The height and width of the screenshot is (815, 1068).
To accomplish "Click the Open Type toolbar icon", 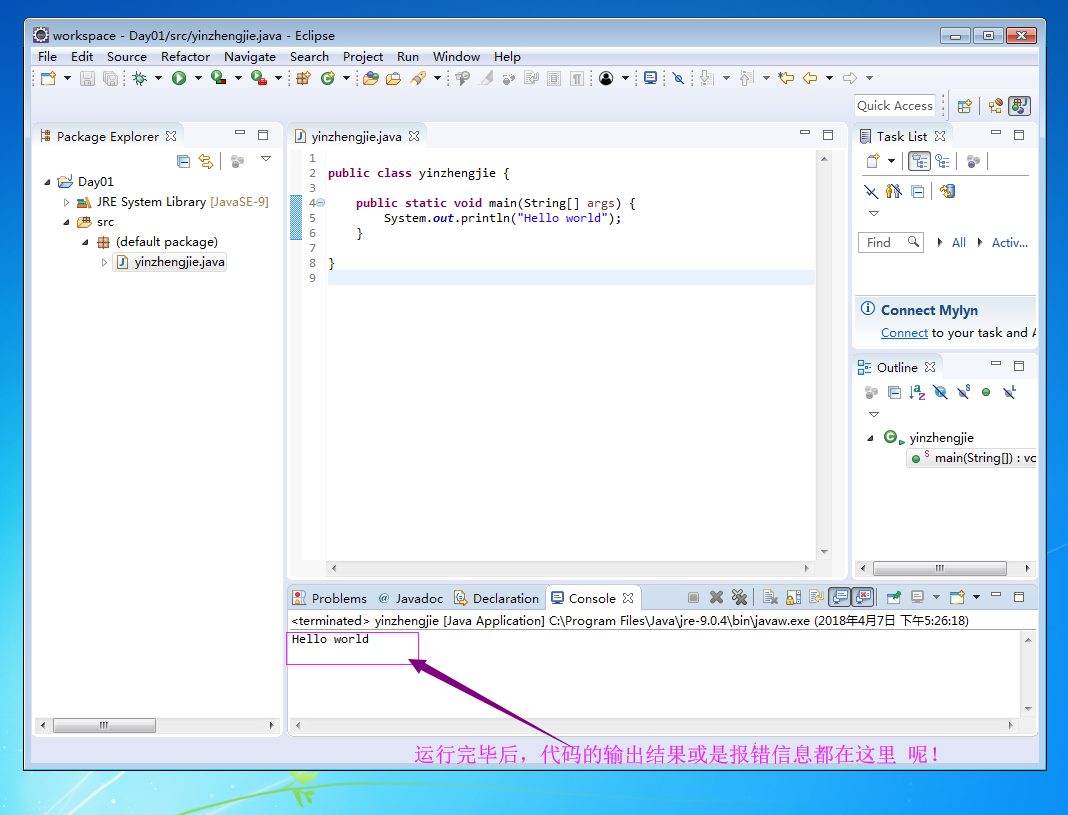I will coord(371,78).
